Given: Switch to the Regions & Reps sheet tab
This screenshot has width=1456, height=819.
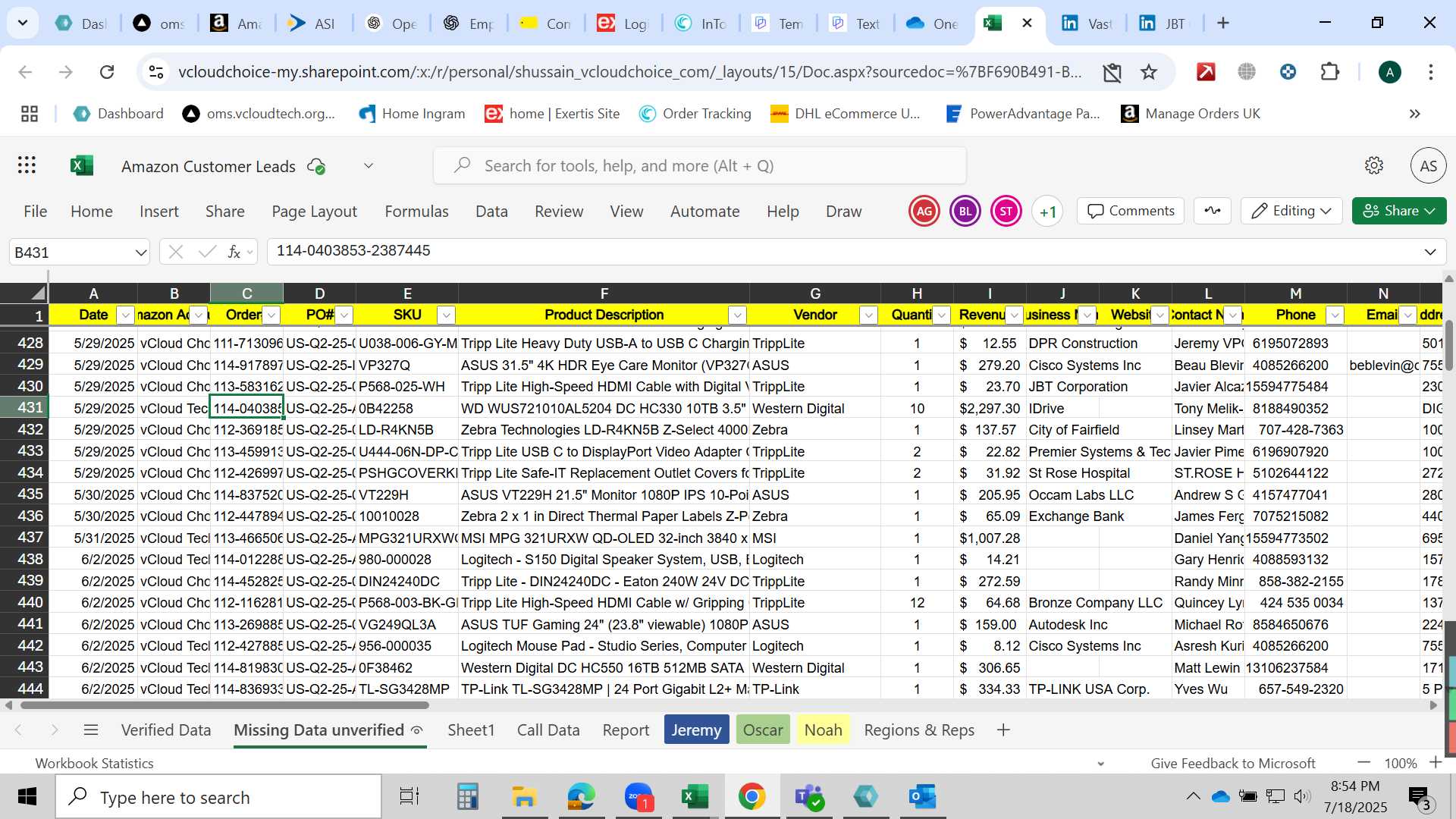Looking at the screenshot, I should tap(919, 730).
